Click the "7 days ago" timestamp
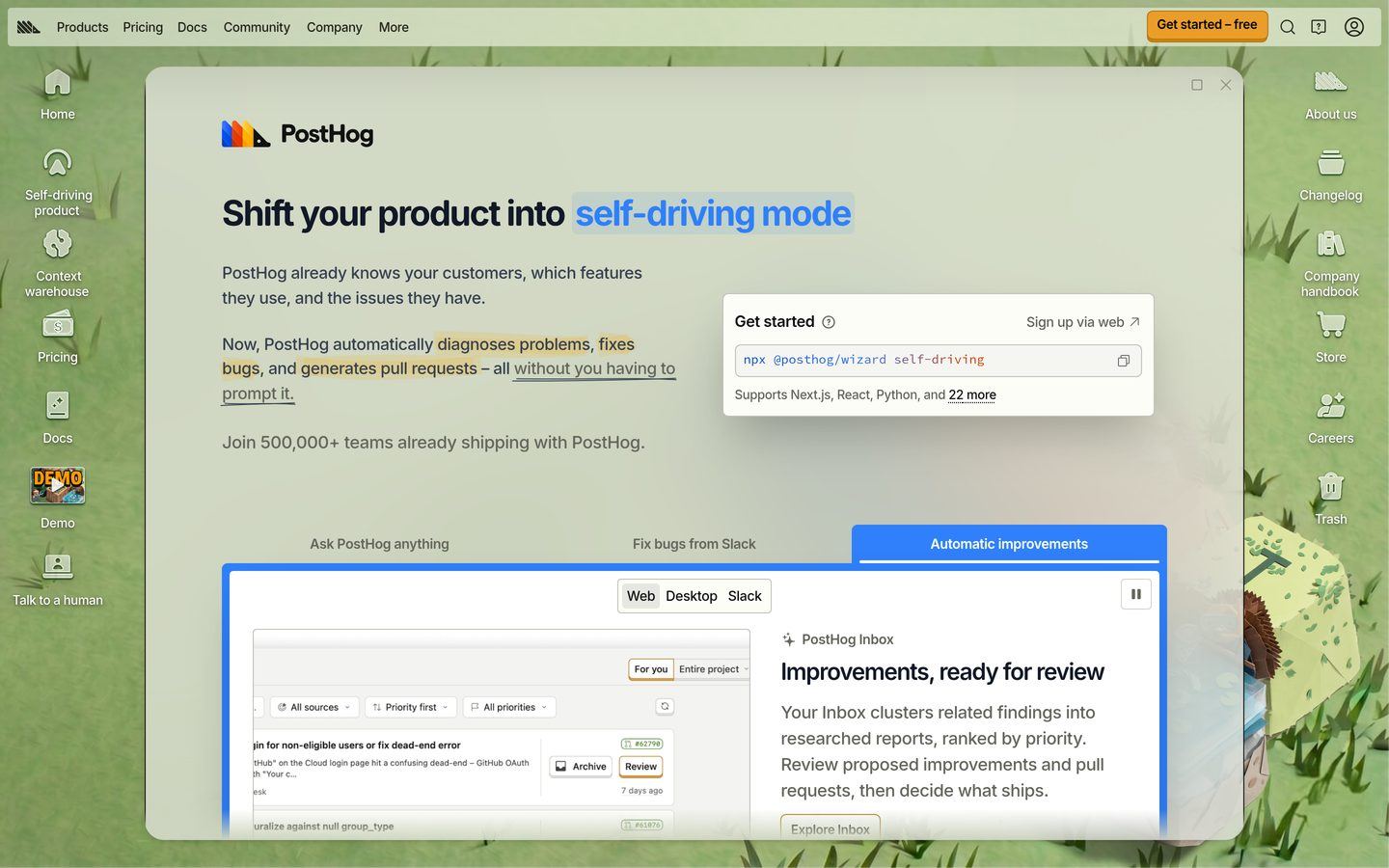Viewport: 1389px width, 868px height. (641, 791)
